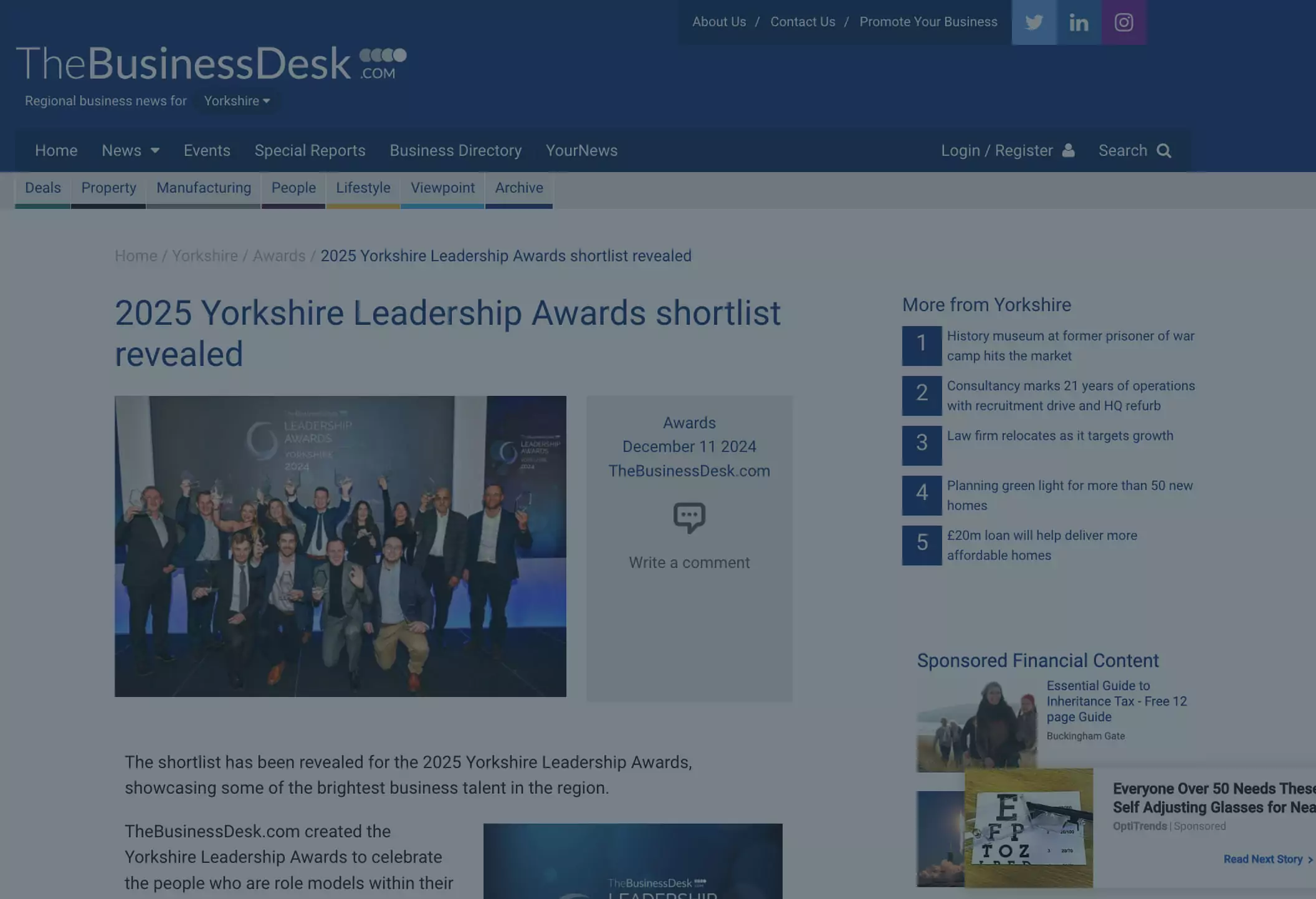Image resolution: width=1316 pixels, height=899 pixels.
Task: Click Awards in the breadcrumb
Action: click(279, 256)
